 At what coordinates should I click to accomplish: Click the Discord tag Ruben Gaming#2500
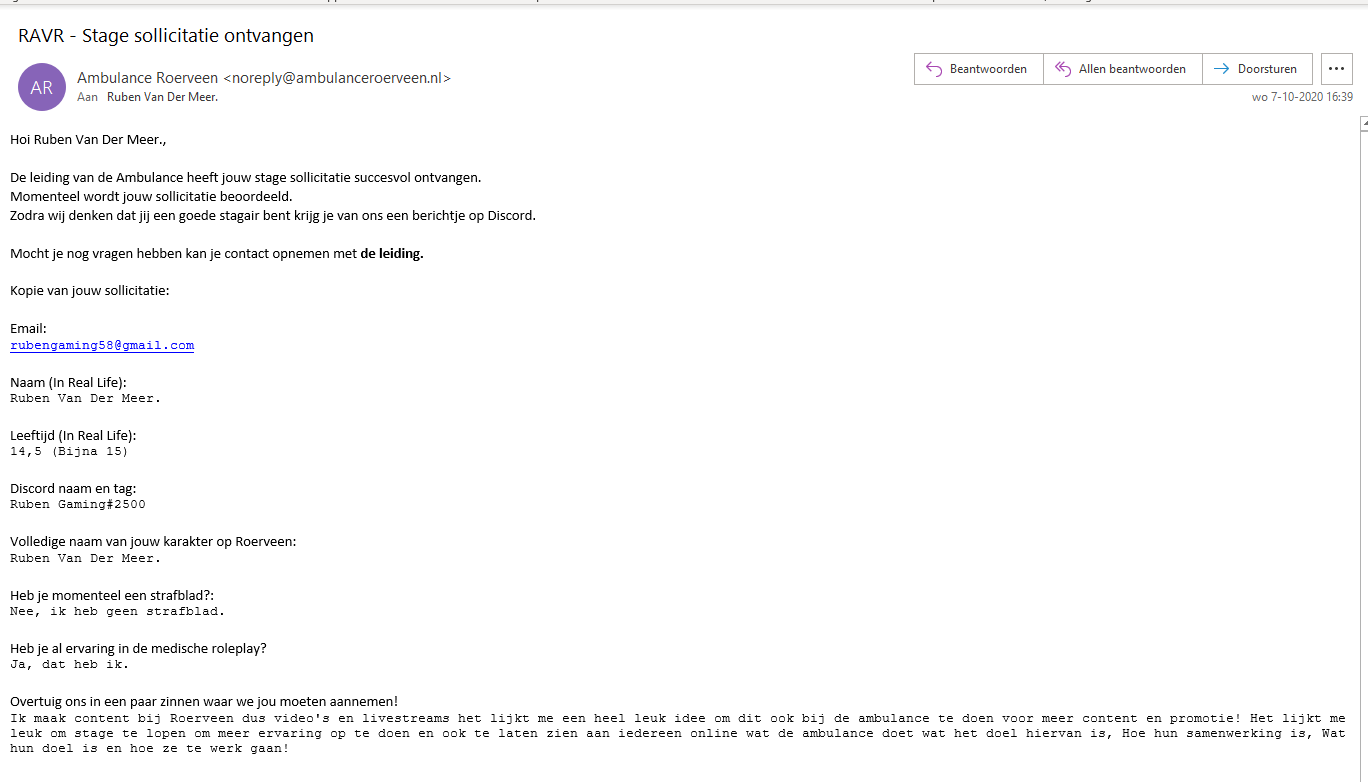coord(78,504)
